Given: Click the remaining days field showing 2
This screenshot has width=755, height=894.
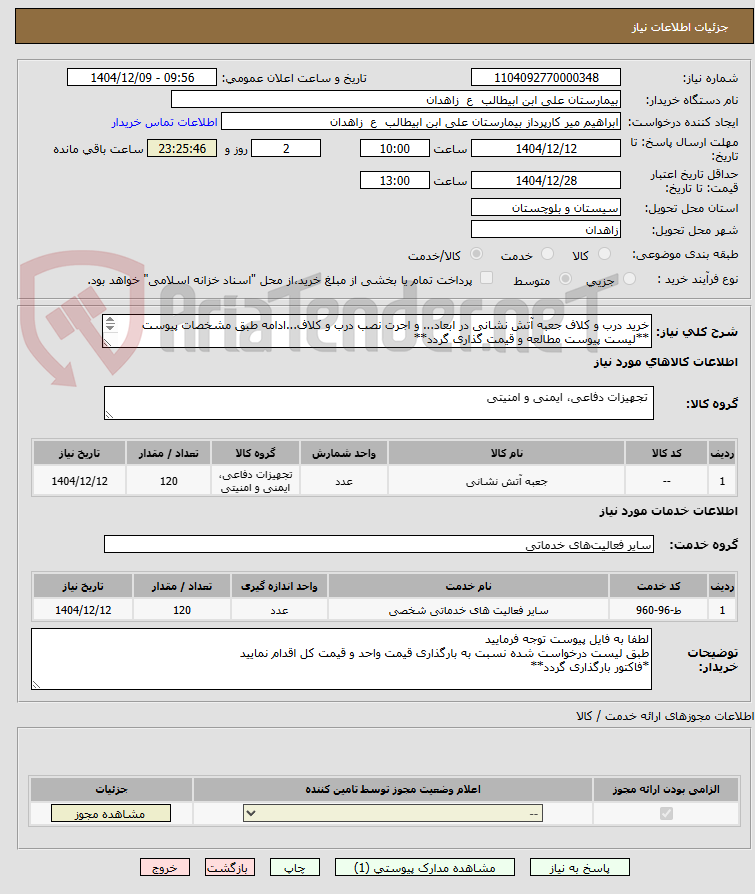Looking at the screenshot, I should (x=286, y=149).
